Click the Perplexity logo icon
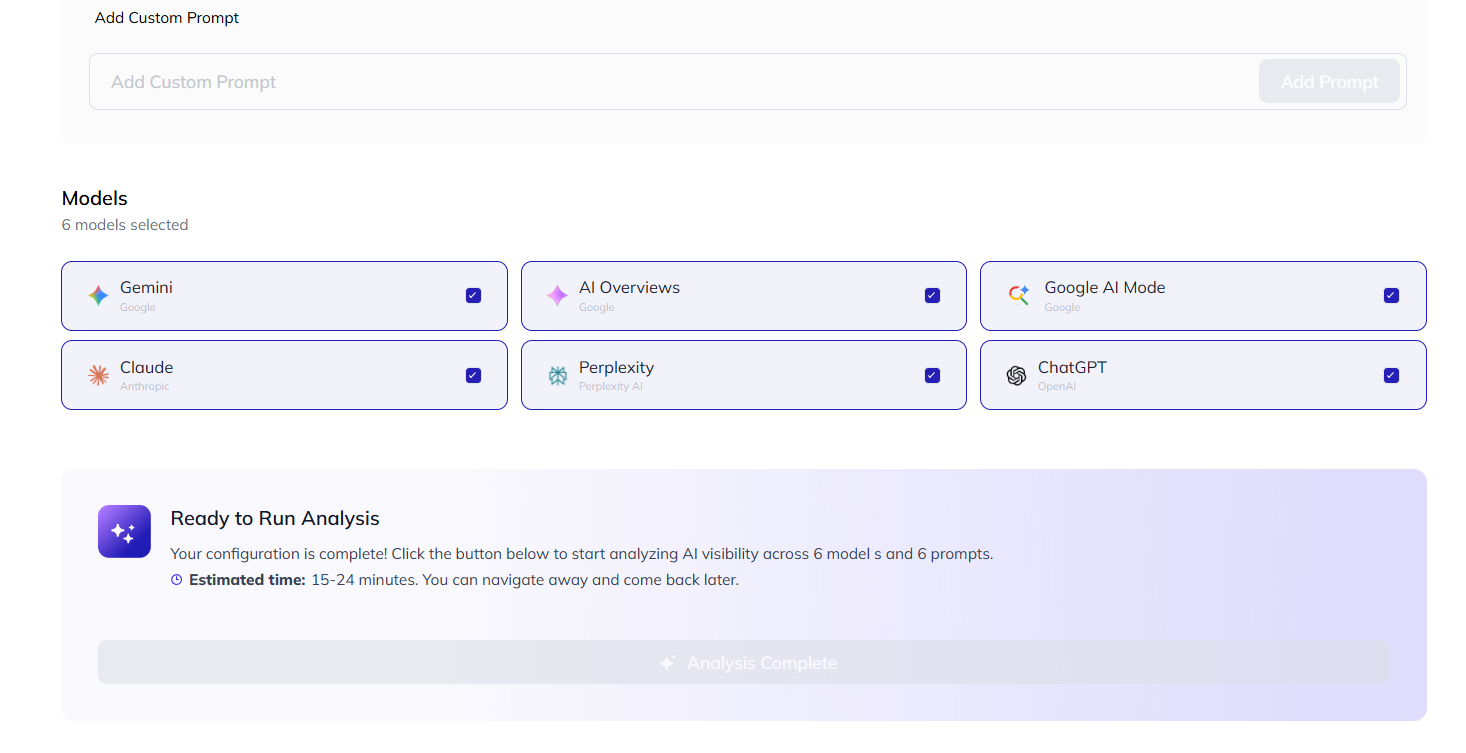 point(557,375)
